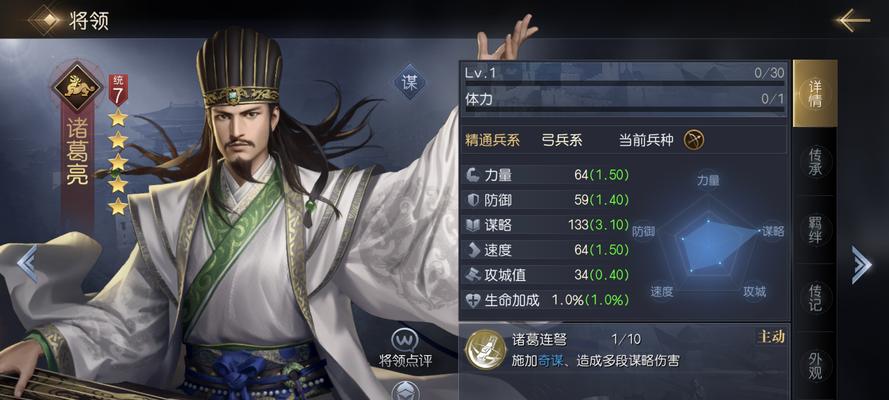Screen dimensions: 889x400
Task: Open the 外观 tab
Action: (815, 365)
